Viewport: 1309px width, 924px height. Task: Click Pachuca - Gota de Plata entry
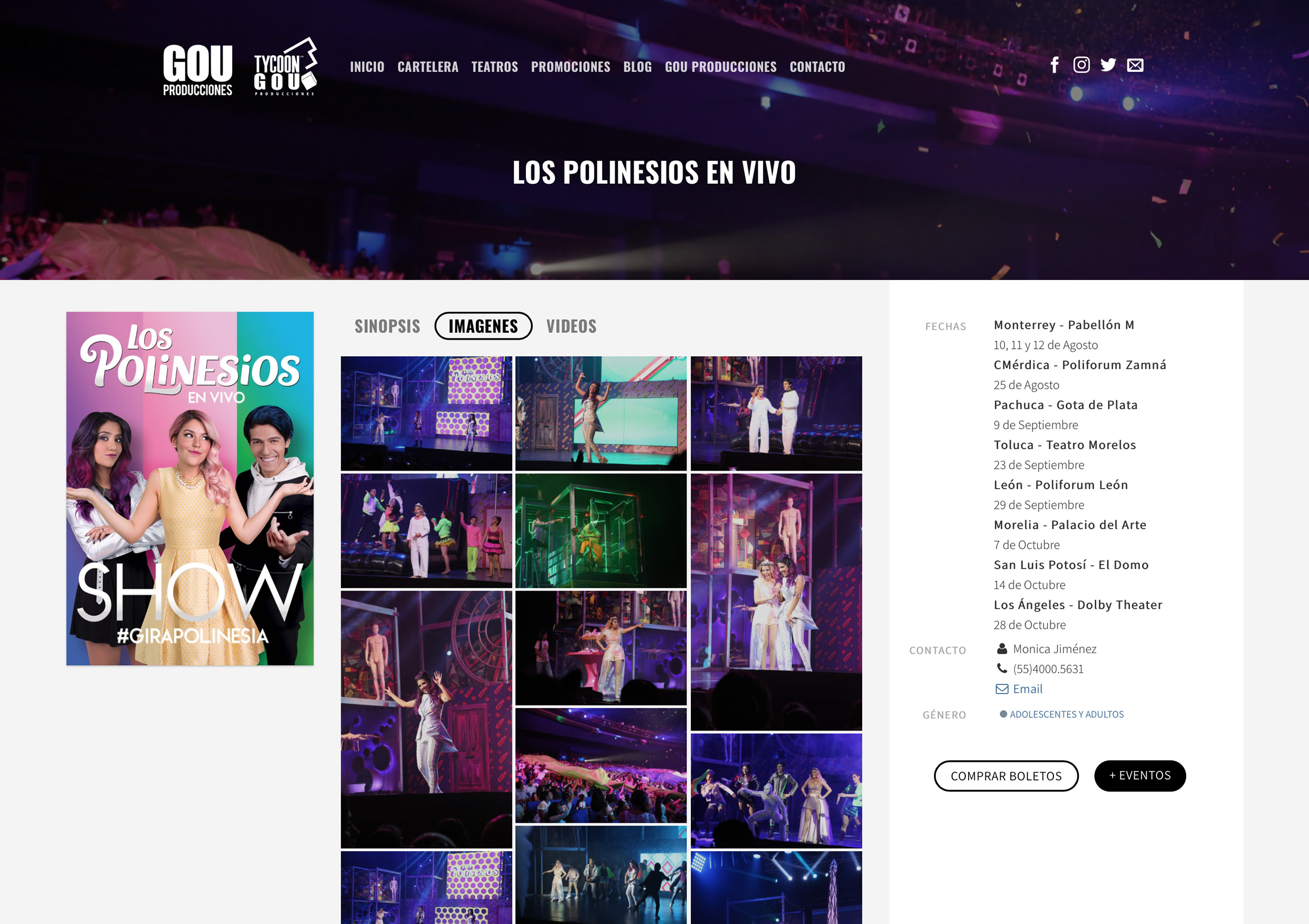pos(1065,405)
